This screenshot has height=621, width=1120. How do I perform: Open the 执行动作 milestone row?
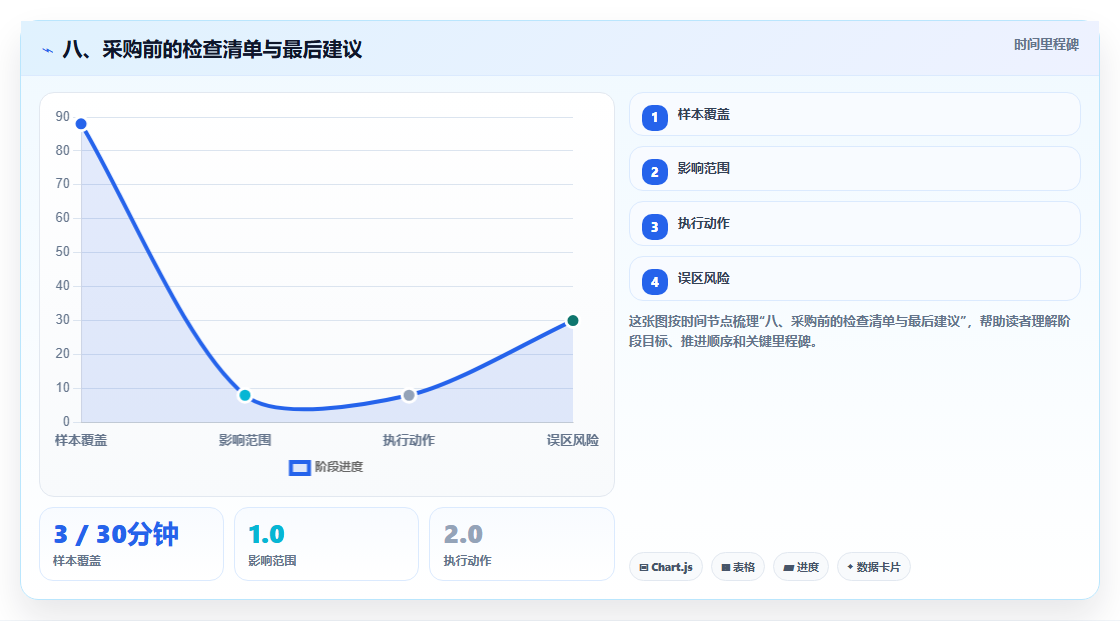click(x=854, y=224)
